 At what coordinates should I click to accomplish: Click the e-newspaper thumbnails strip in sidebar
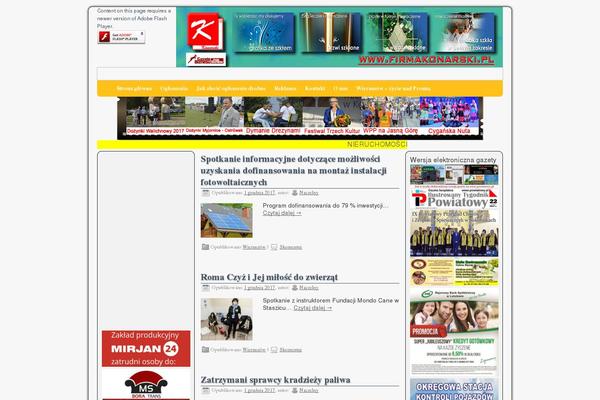pos(454,175)
